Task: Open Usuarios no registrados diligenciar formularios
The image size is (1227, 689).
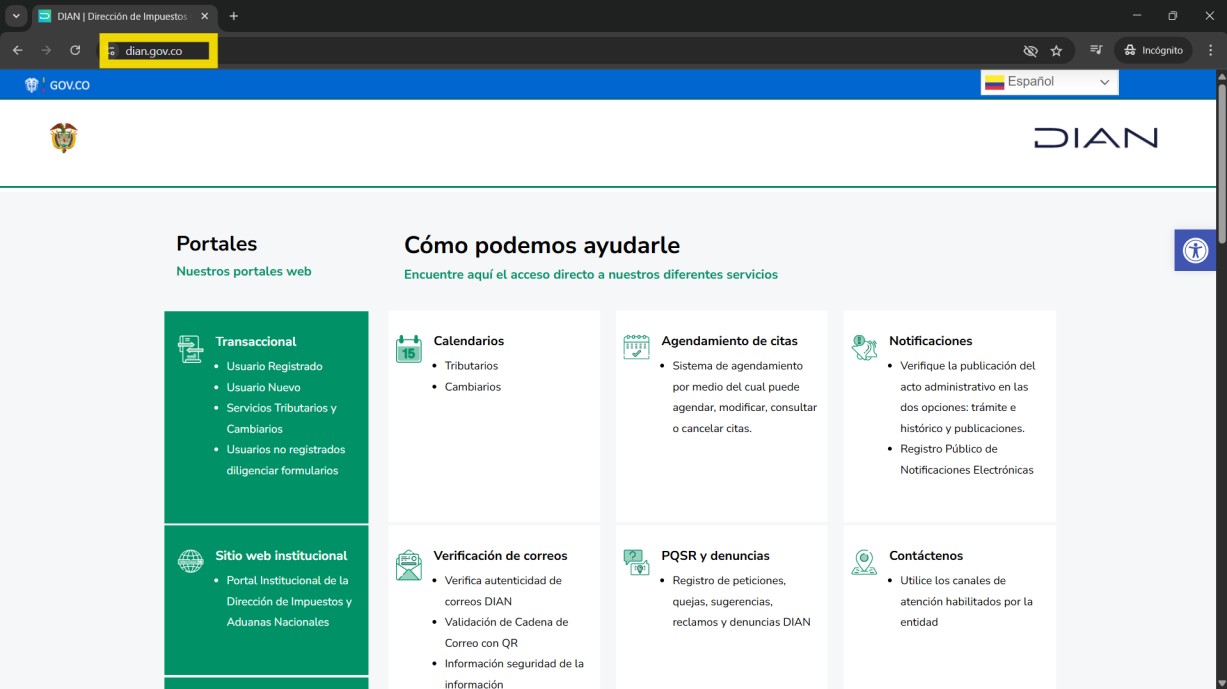Action: point(286,460)
